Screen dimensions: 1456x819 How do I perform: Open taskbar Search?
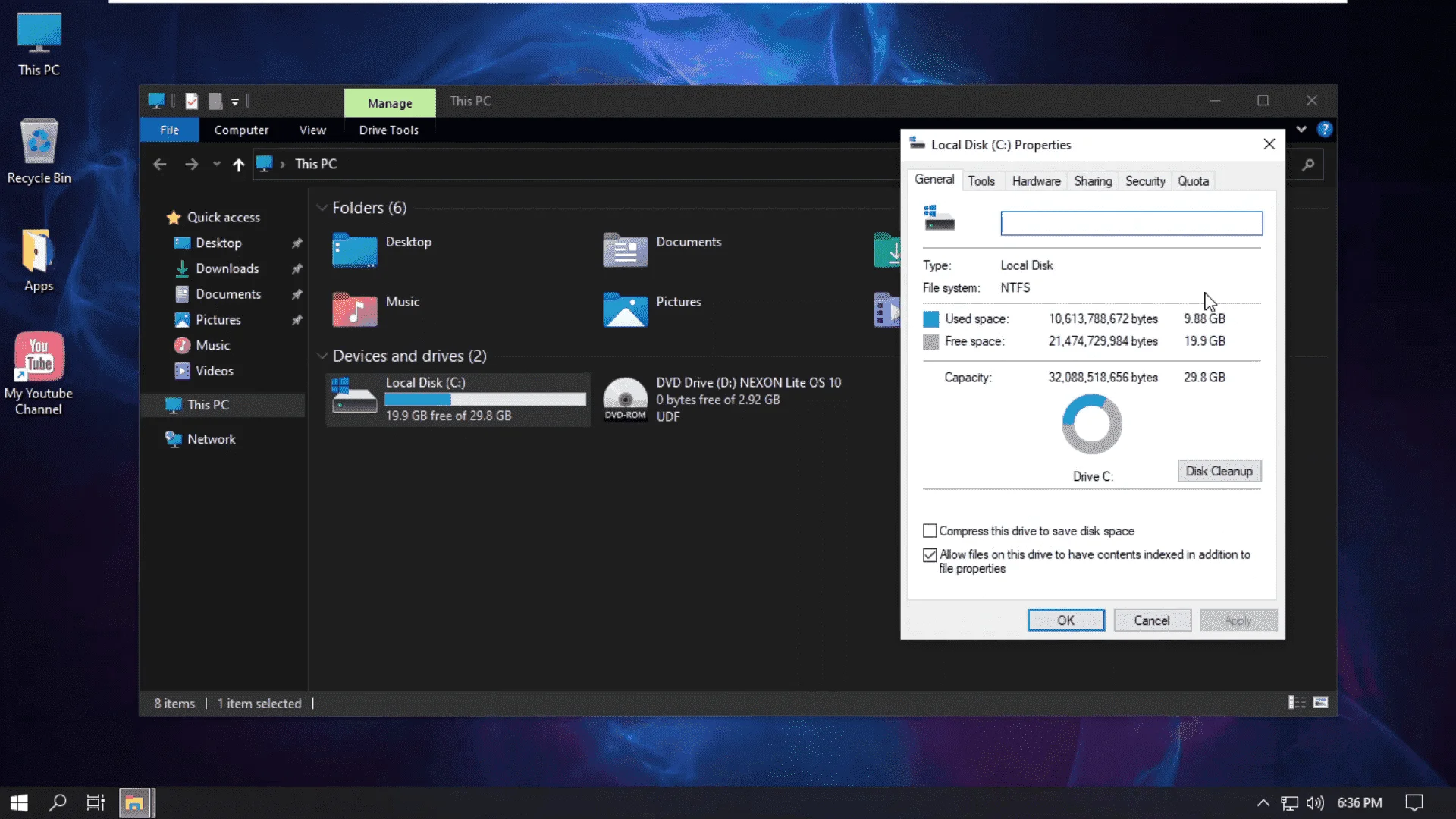(58, 803)
